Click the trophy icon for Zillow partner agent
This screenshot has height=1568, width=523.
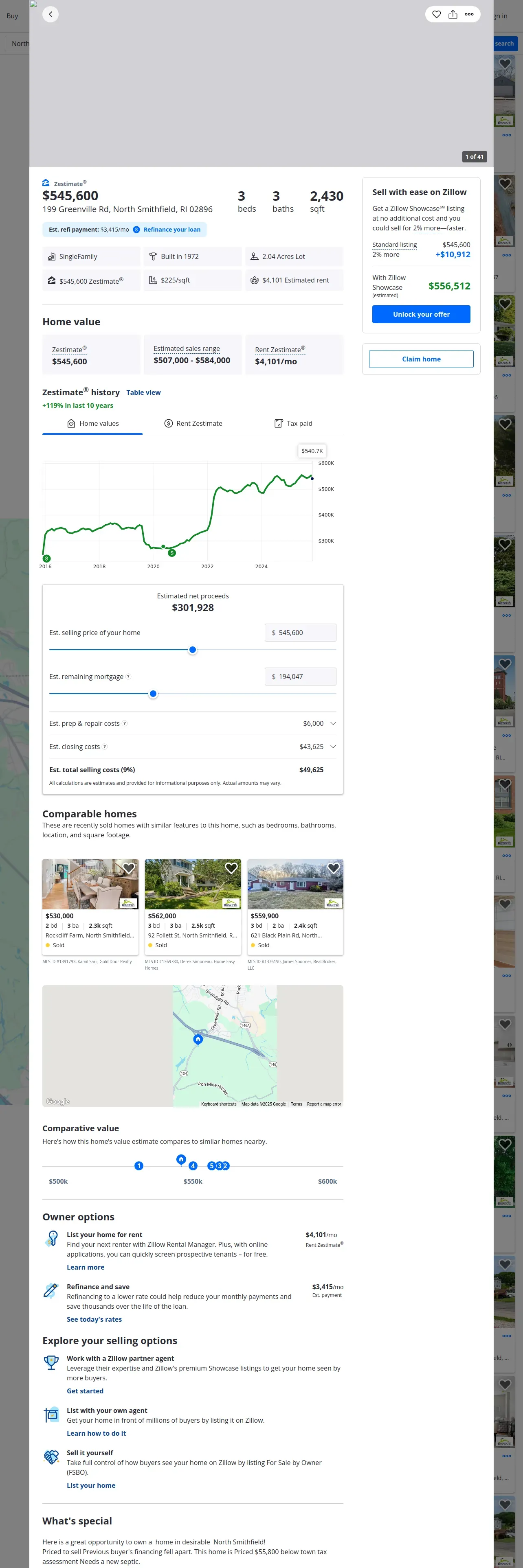[52, 1362]
